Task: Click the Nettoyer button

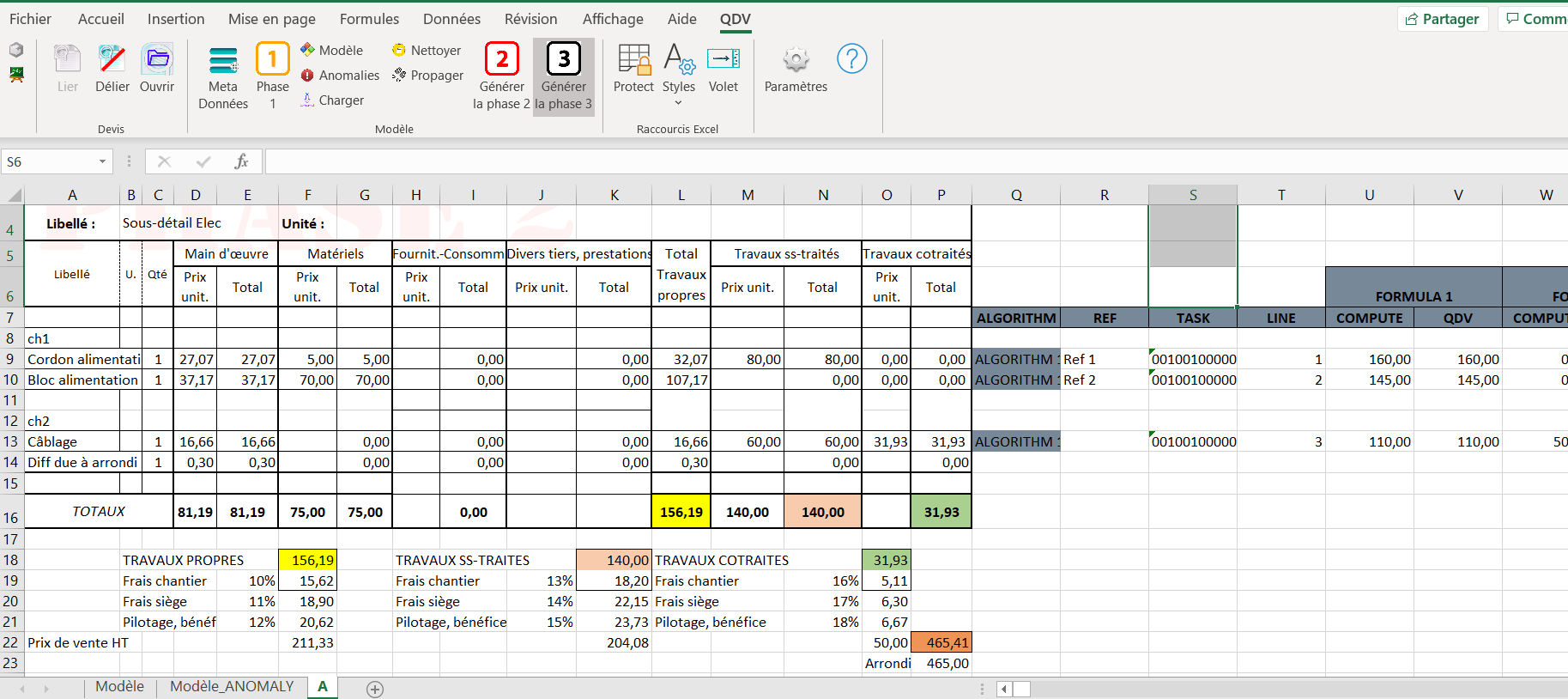Action: pos(427,51)
